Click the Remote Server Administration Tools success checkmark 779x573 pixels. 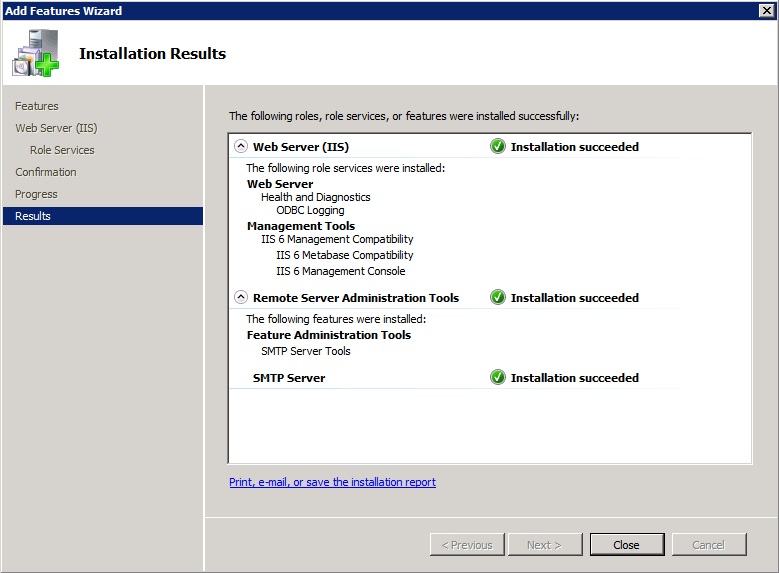tap(498, 297)
